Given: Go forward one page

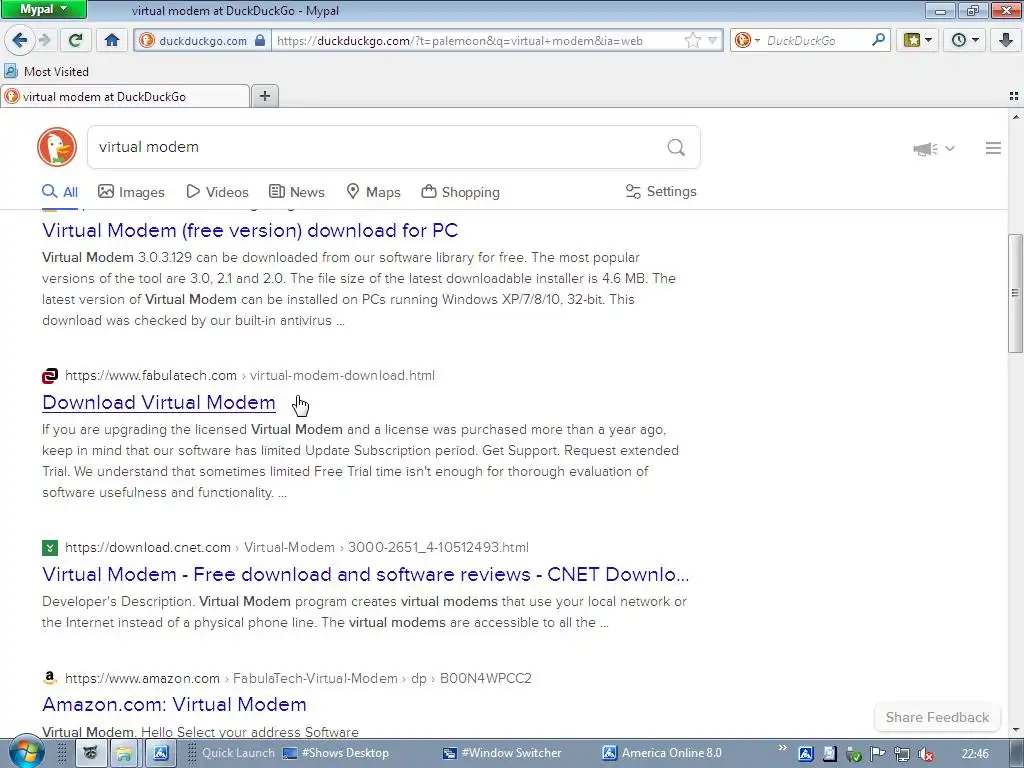Looking at the screenshot, I should pos(44,40).
